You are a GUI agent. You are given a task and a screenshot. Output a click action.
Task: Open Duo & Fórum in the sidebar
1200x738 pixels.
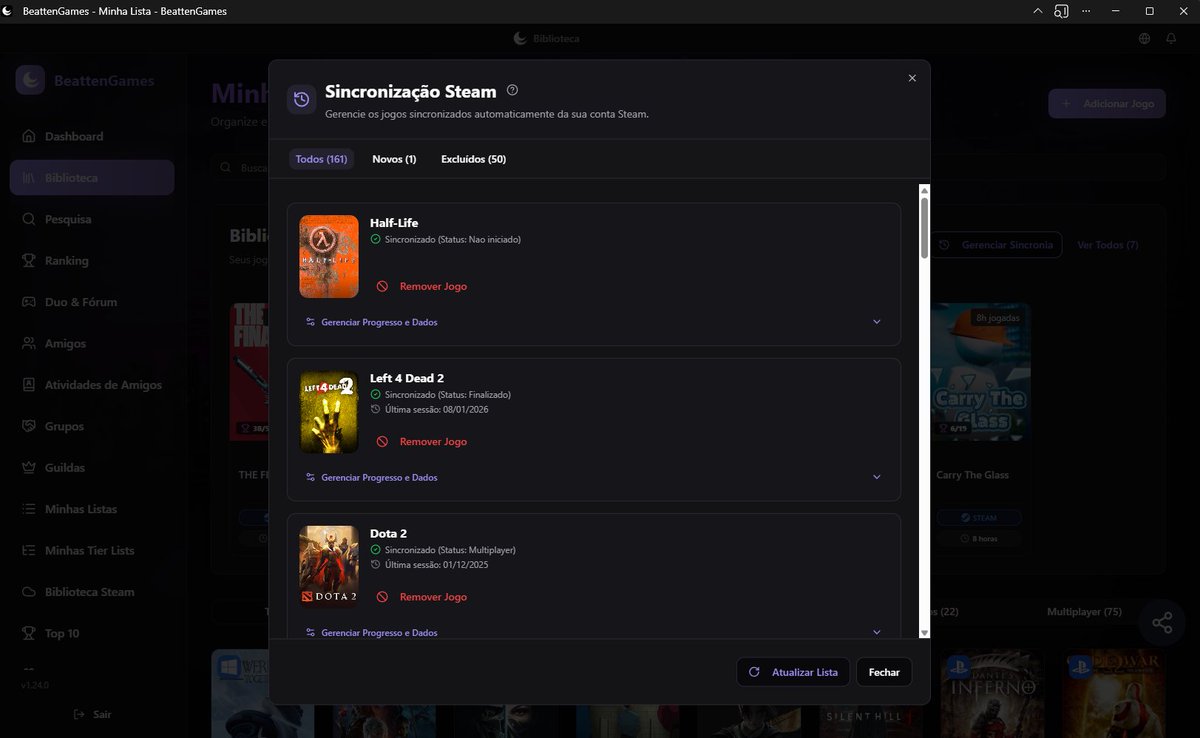point(92,302)
